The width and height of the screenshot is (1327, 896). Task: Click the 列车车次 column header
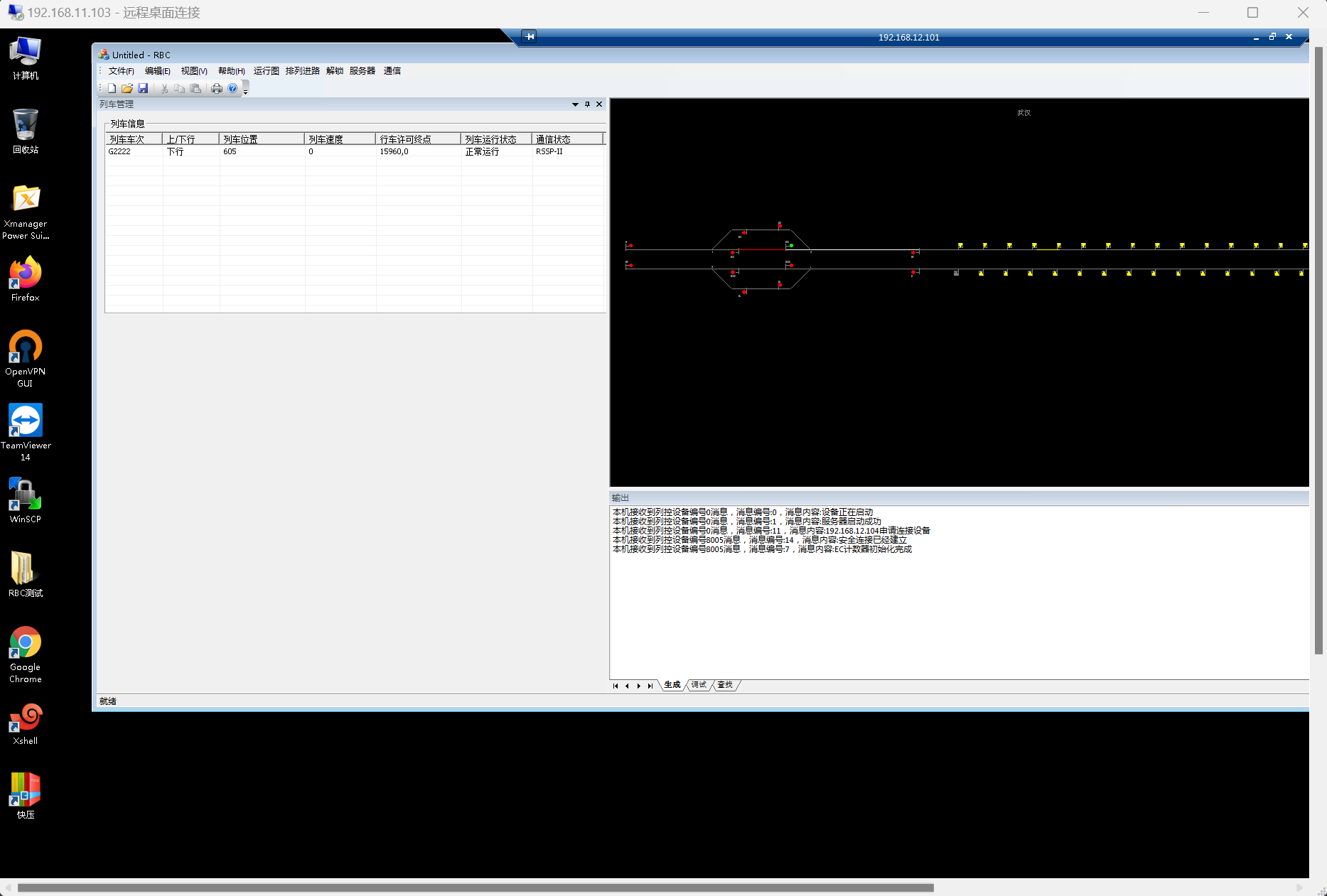click(x=134, y=139)
